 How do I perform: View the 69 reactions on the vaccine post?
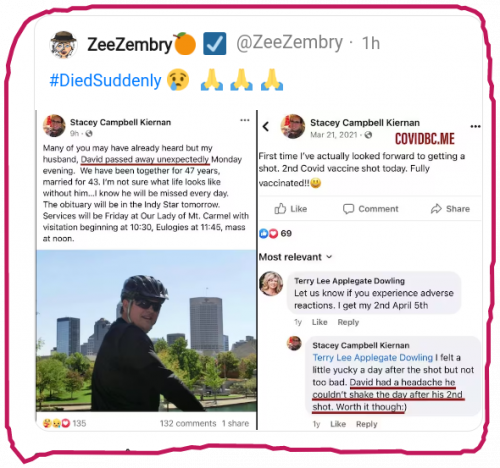(x=275, y=233)
